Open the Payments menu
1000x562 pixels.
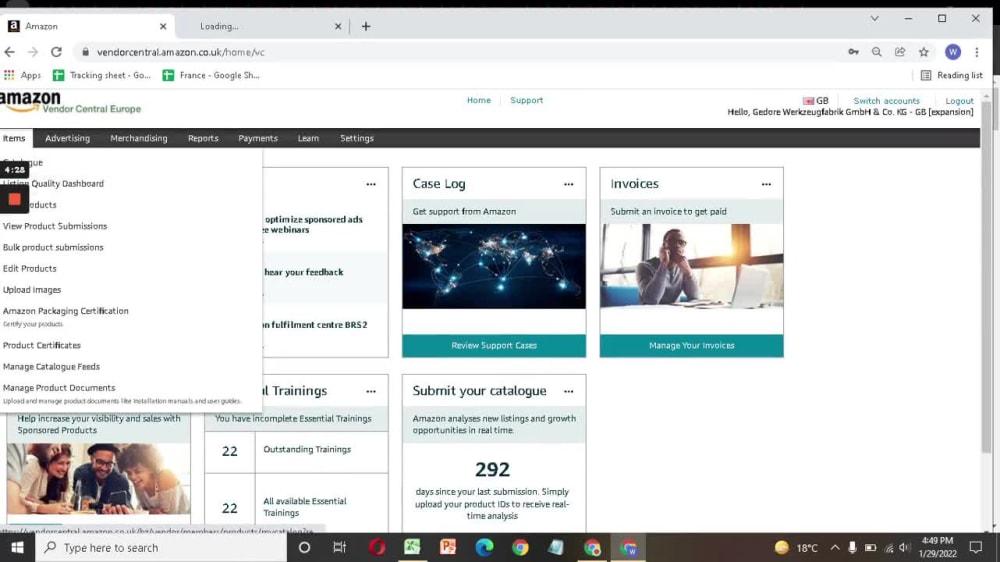click(258, 138)
